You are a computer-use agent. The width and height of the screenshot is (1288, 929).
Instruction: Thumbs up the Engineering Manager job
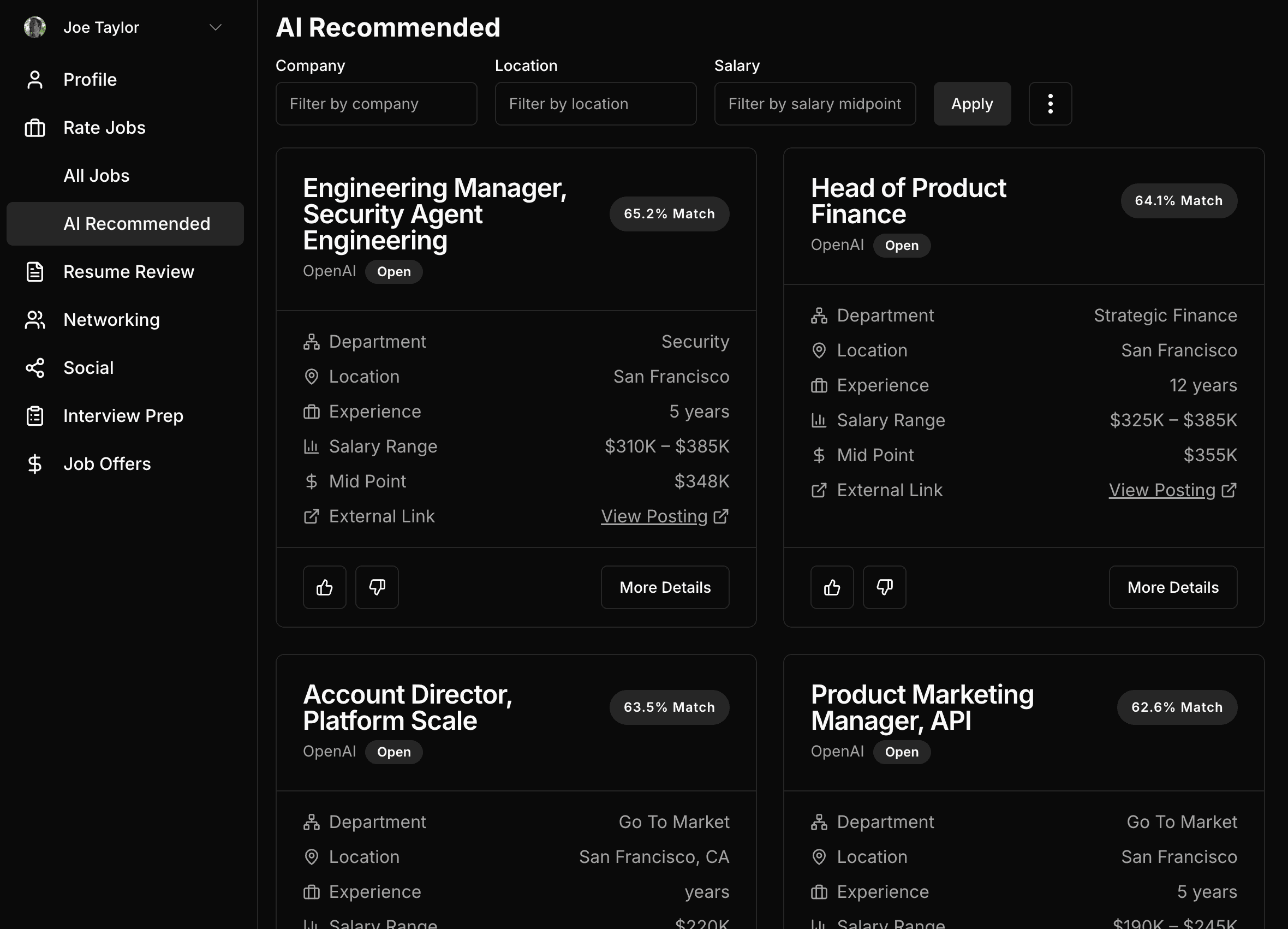[324, 587]
